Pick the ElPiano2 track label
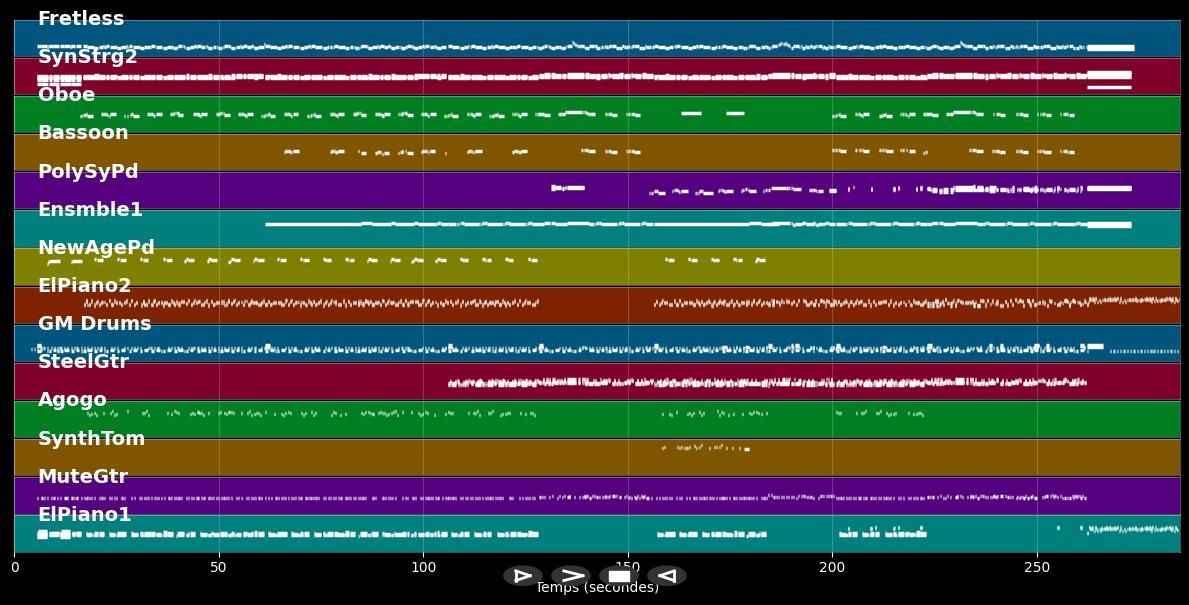The height and width of the screenshot is (605, 1189). point(84,286)
